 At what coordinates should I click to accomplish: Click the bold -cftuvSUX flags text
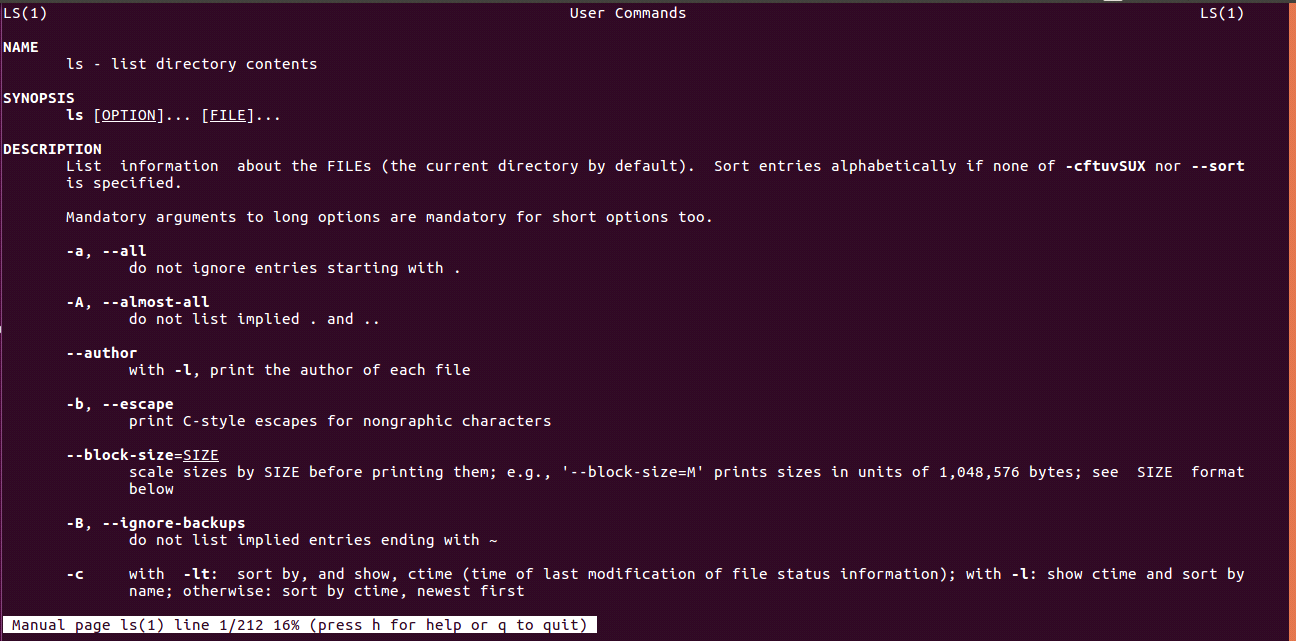pyautogui.click(x=1105, y=166)
